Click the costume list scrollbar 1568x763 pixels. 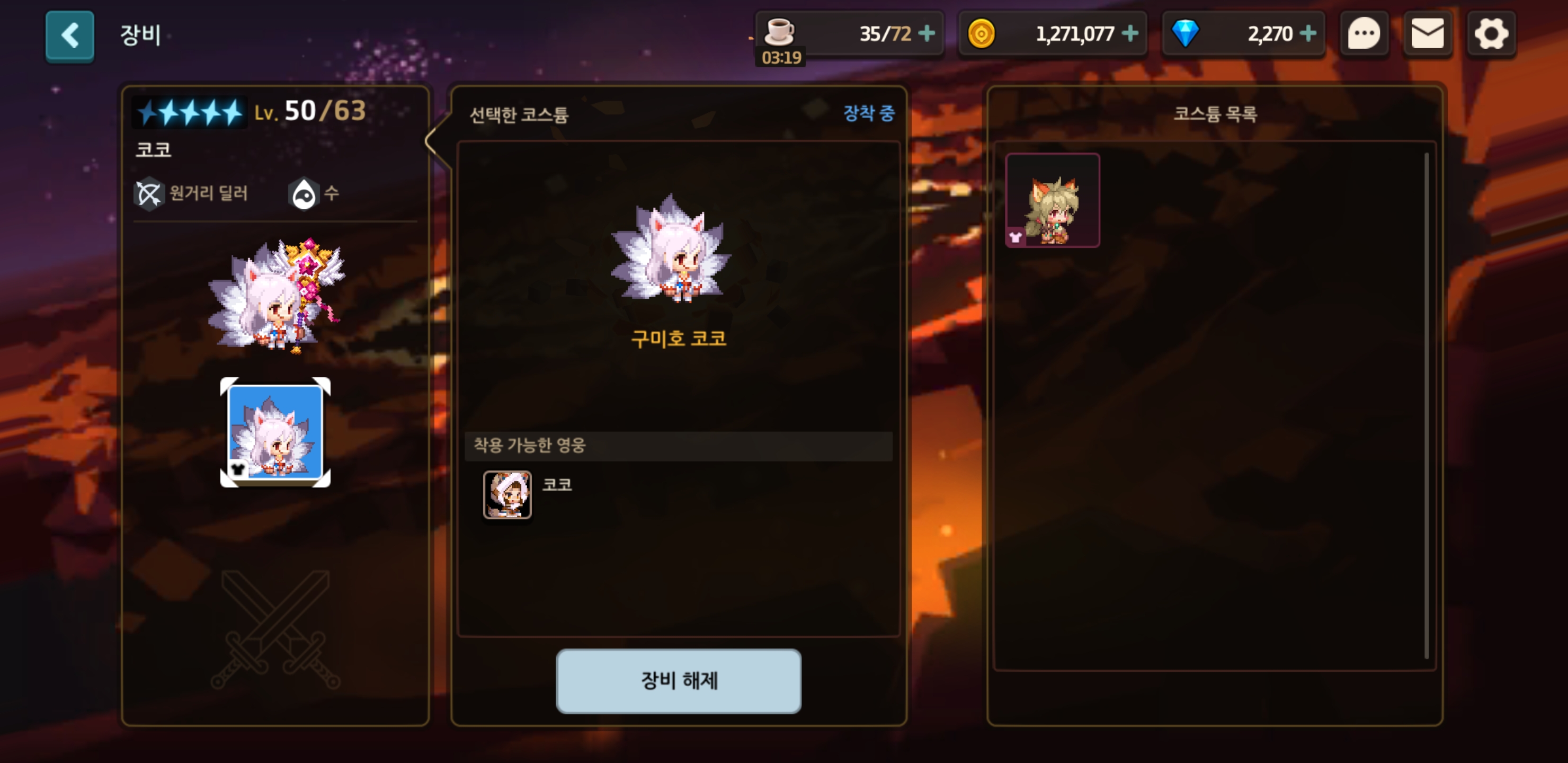1426,405
